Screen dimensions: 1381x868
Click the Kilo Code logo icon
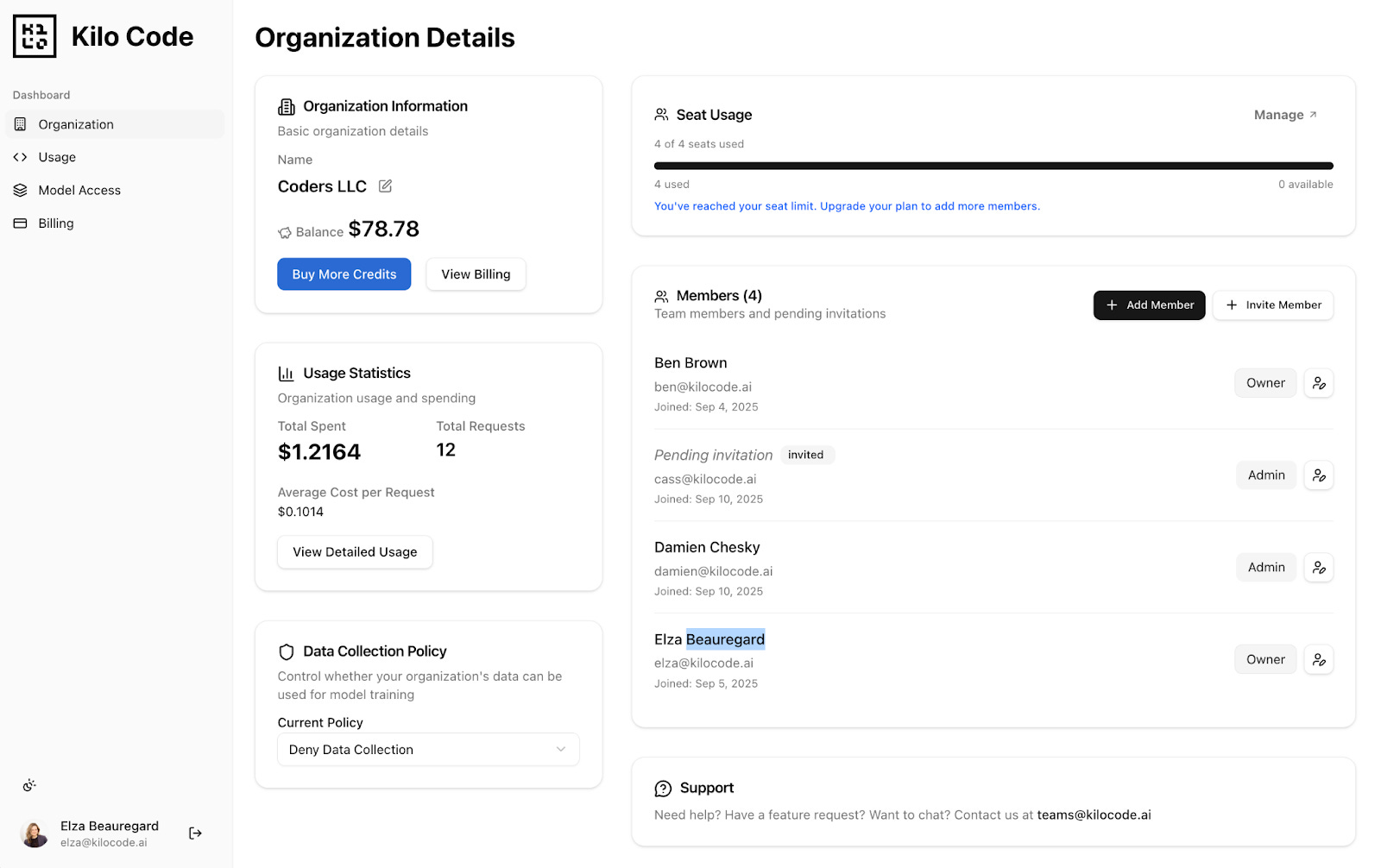click(35, 36)
